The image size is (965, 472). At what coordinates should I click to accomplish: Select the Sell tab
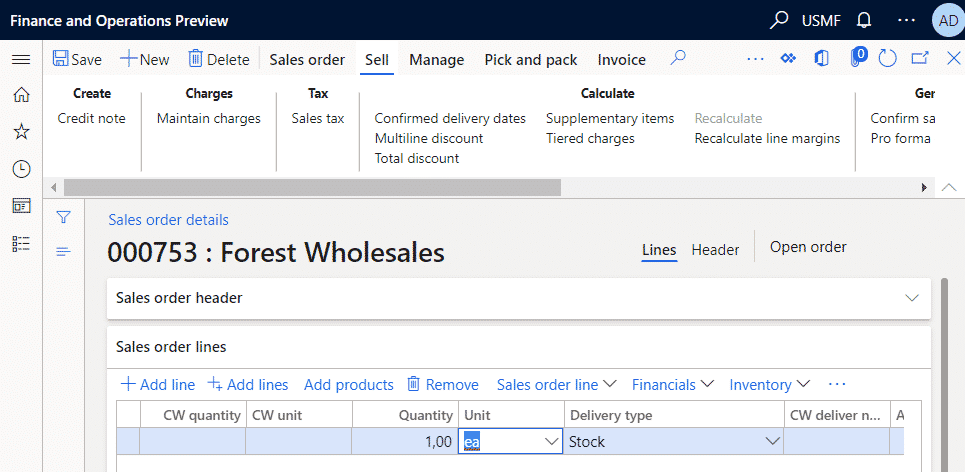coord(377,60)
